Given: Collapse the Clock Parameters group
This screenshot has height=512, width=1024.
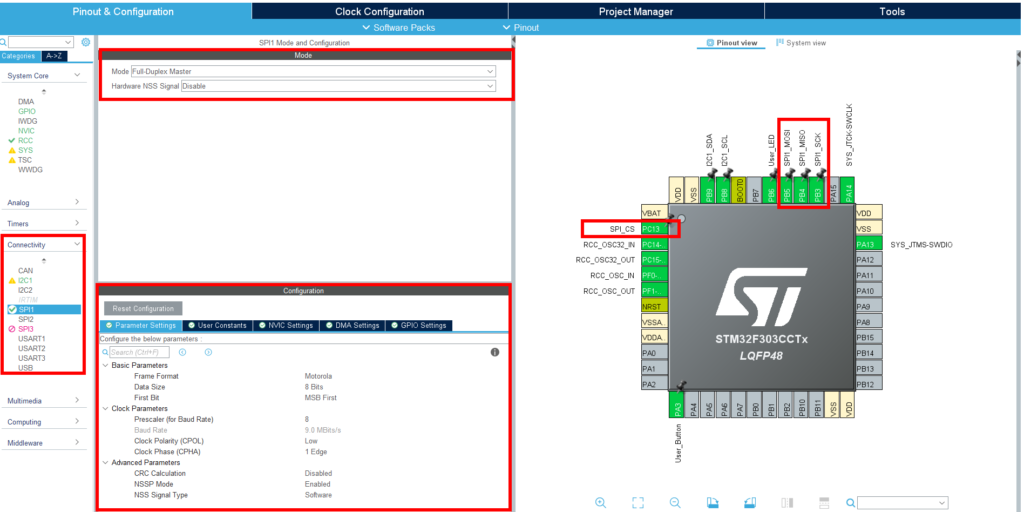Looking at the screenshot, I should (105, 408).
